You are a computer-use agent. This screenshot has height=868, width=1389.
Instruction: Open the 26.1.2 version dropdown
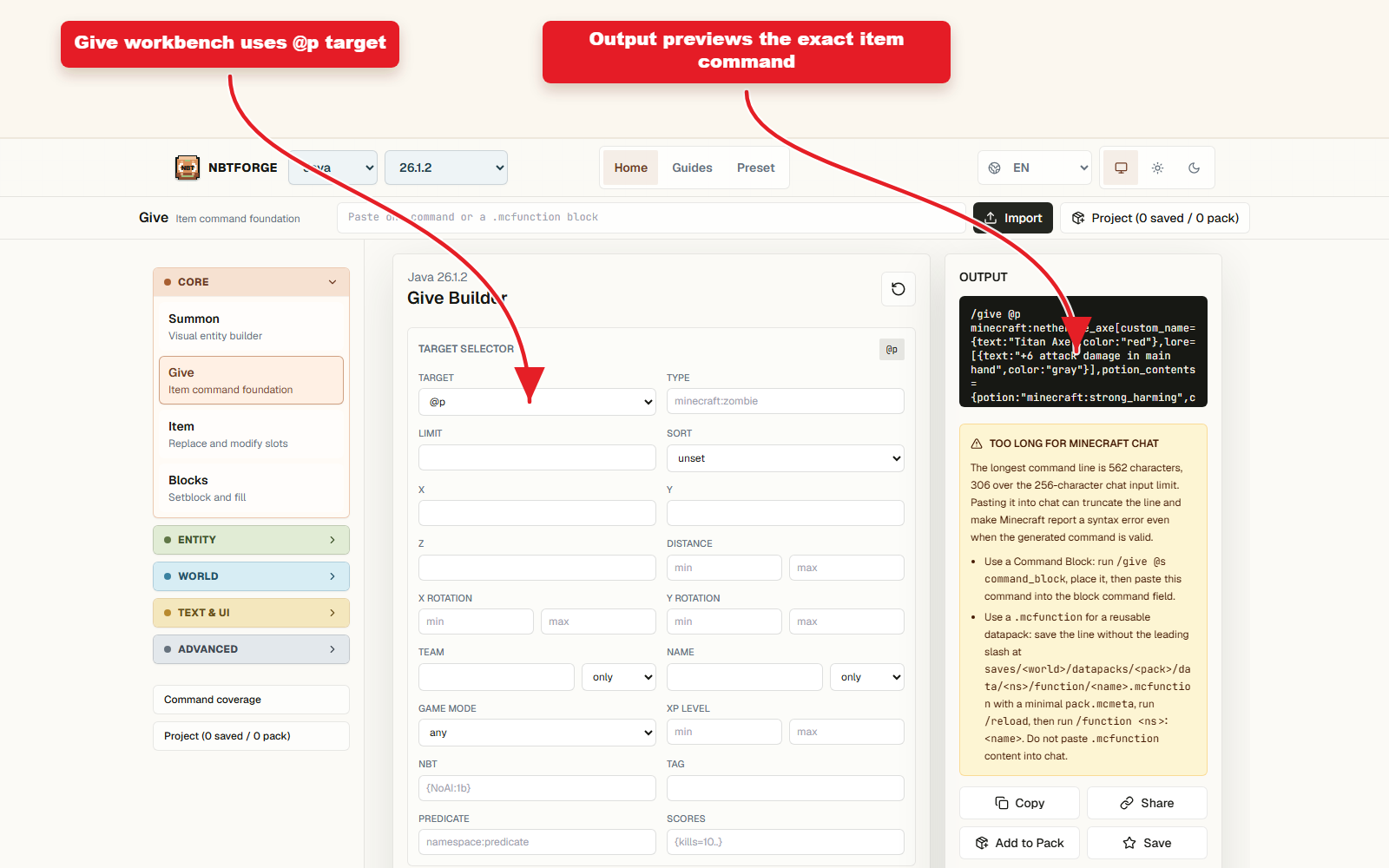coord(446,168)
